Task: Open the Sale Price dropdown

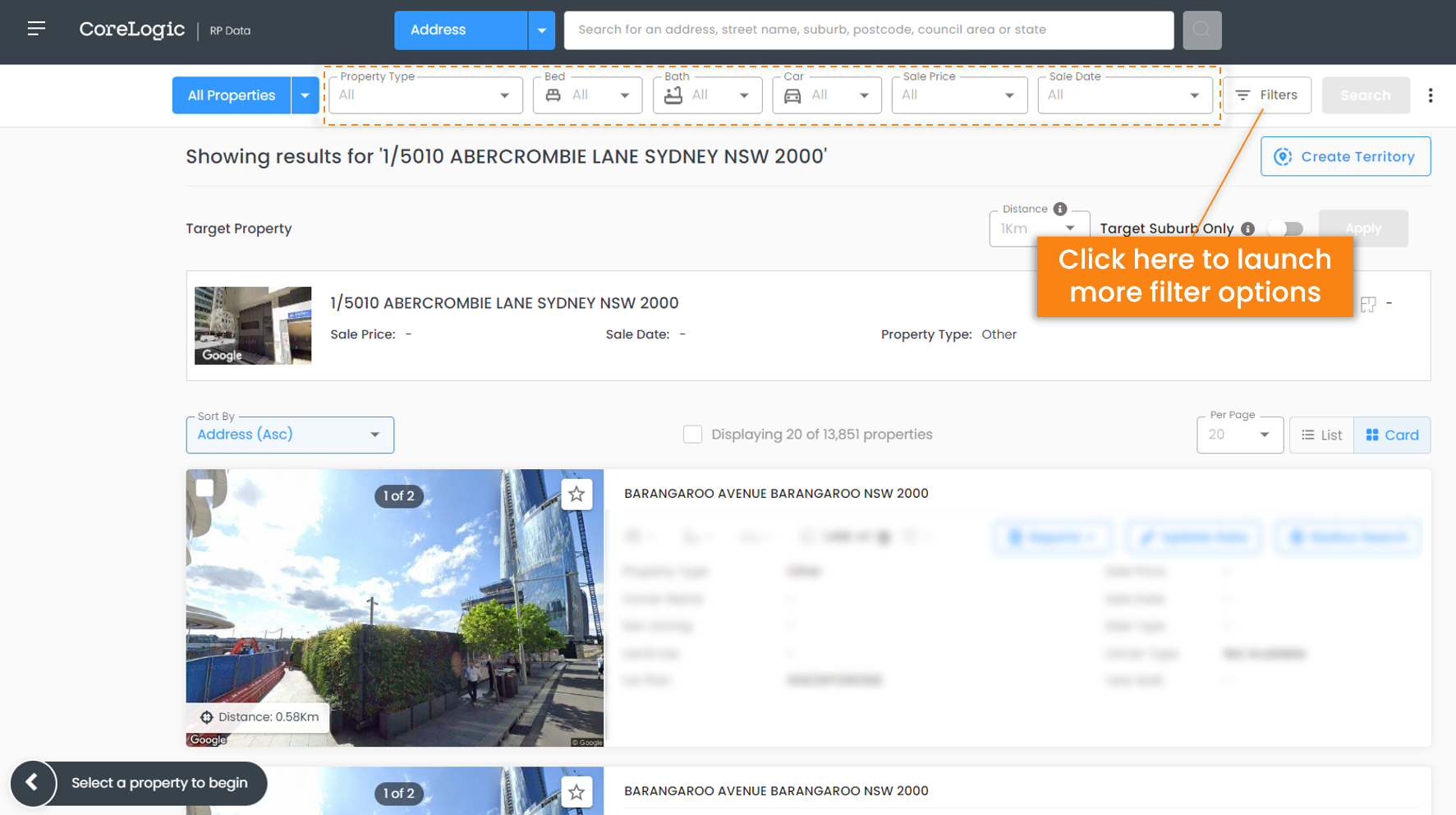Action: tap(959, 95)
